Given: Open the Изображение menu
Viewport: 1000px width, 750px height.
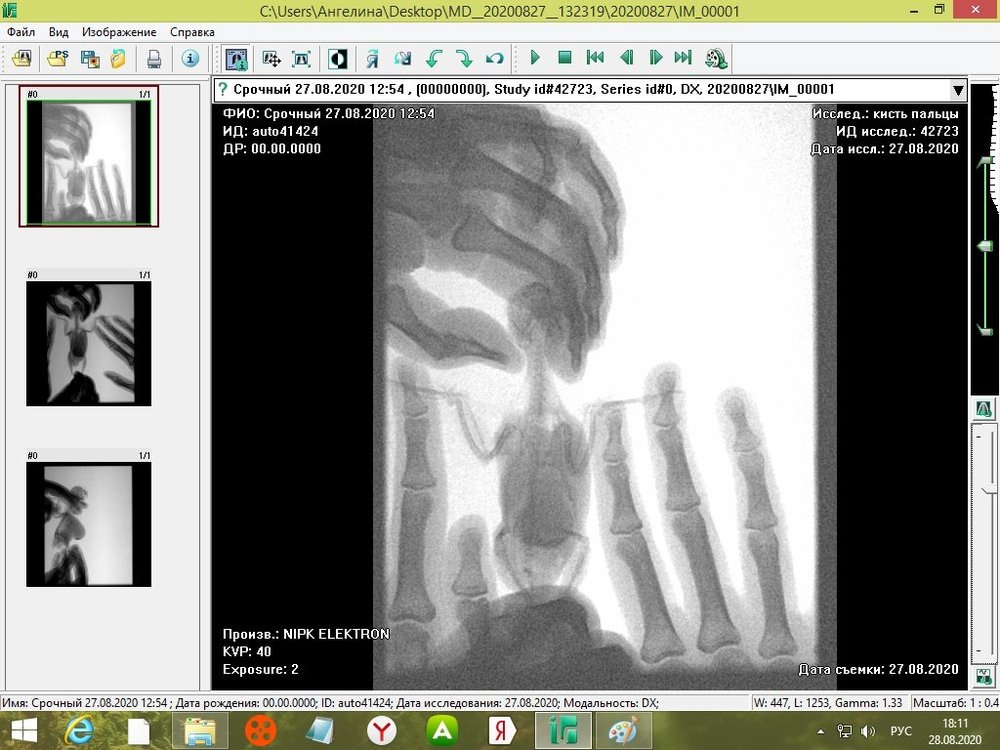Looking at the screenshot, I should tap(119, 32).
